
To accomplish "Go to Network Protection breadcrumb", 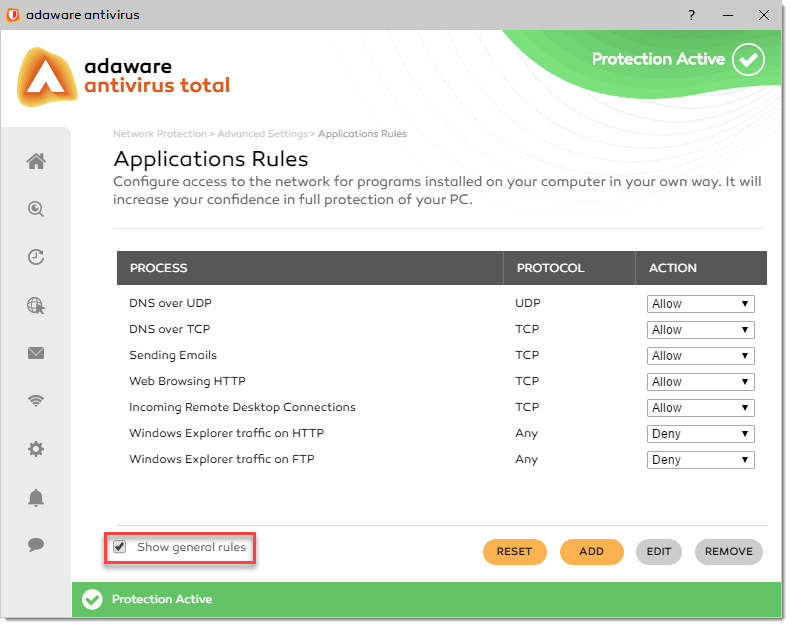I will tap(160, 134).
